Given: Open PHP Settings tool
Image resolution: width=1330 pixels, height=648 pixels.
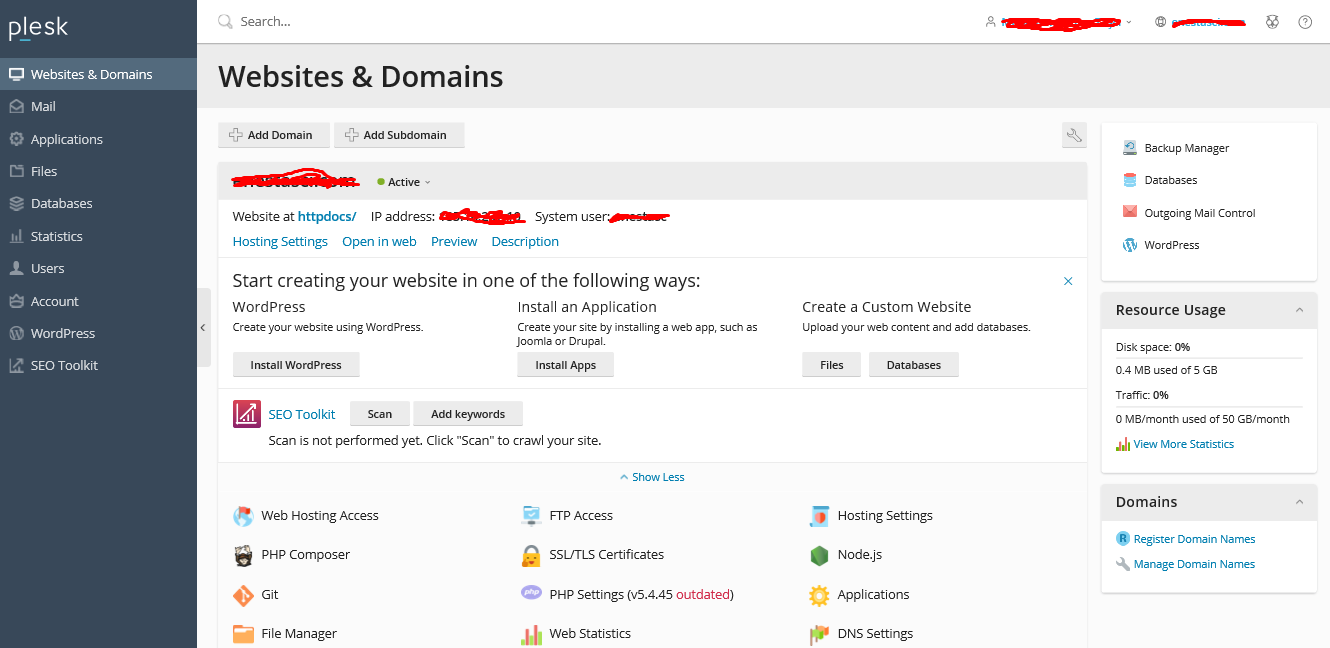Looking at the screenshot, I should point(628,594).
